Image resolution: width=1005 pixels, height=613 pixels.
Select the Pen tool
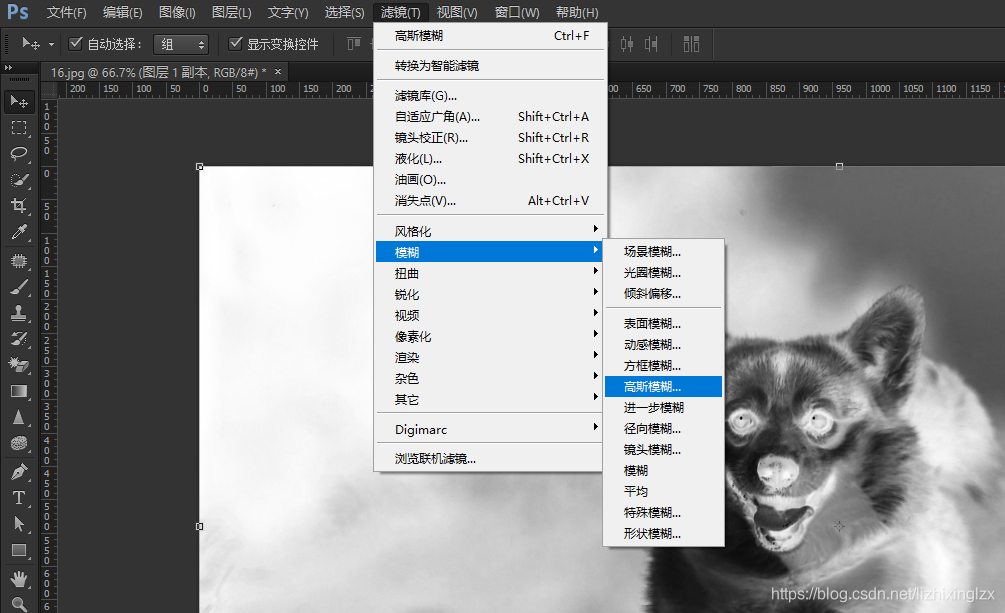(19, 473)
